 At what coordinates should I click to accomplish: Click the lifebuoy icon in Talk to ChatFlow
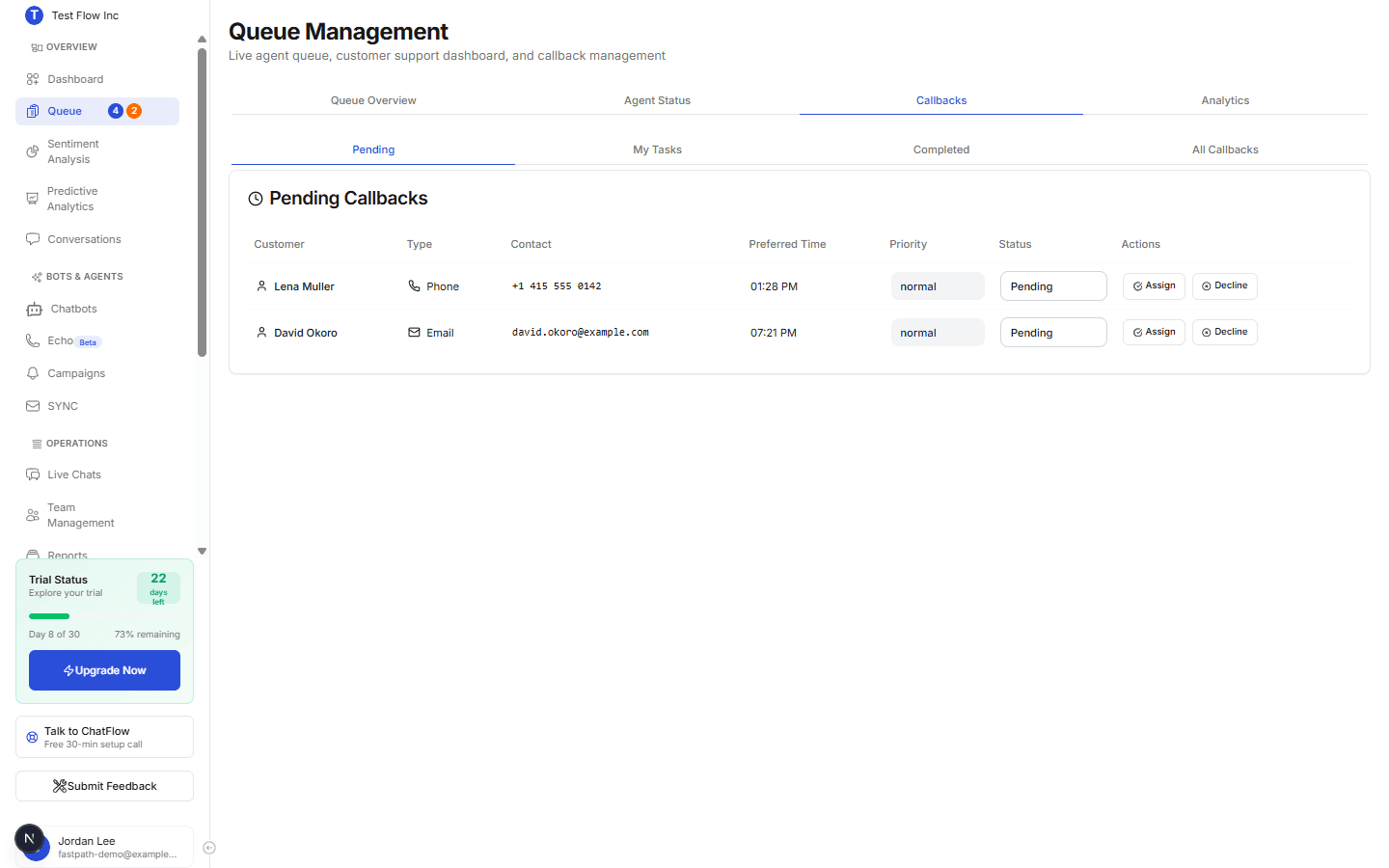pos(32,737)
